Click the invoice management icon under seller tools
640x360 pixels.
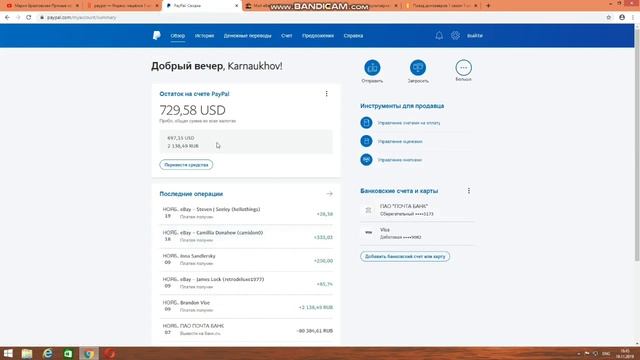(366, 122)
